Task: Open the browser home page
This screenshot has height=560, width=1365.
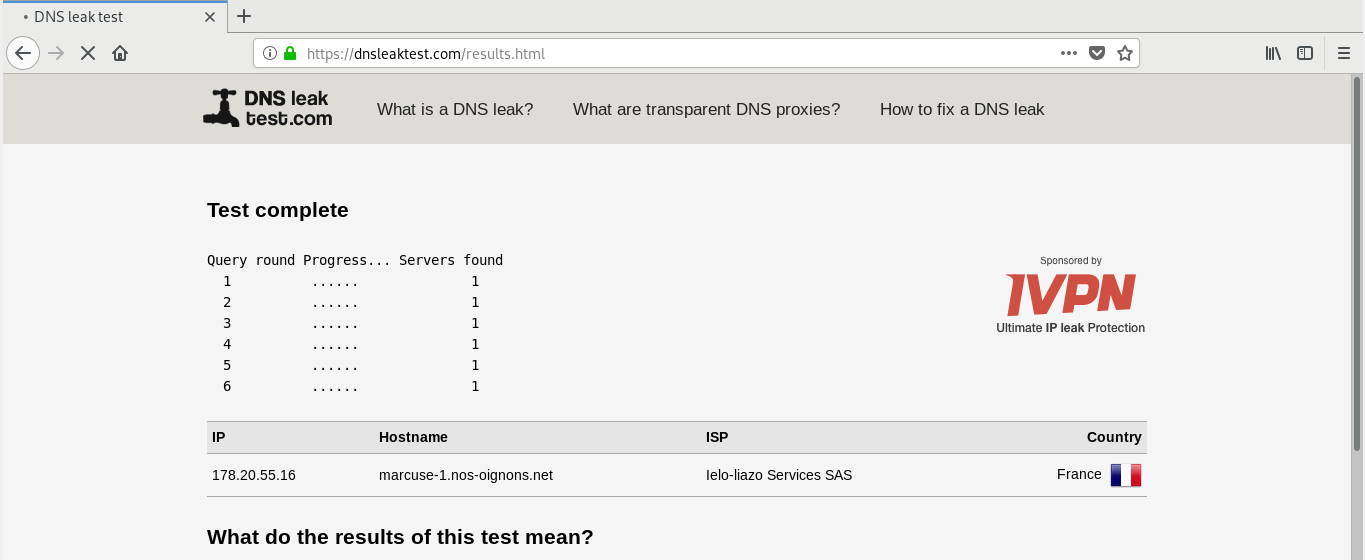Action: (120, 53)
